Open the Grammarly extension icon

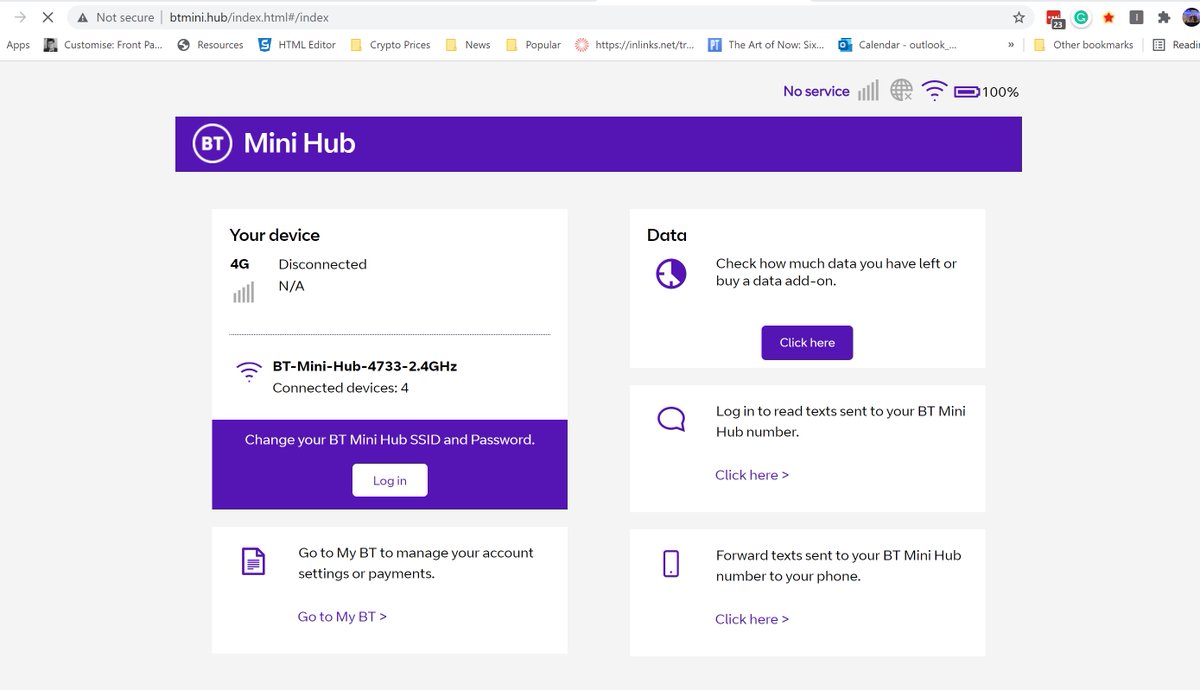click(1081, 17)
